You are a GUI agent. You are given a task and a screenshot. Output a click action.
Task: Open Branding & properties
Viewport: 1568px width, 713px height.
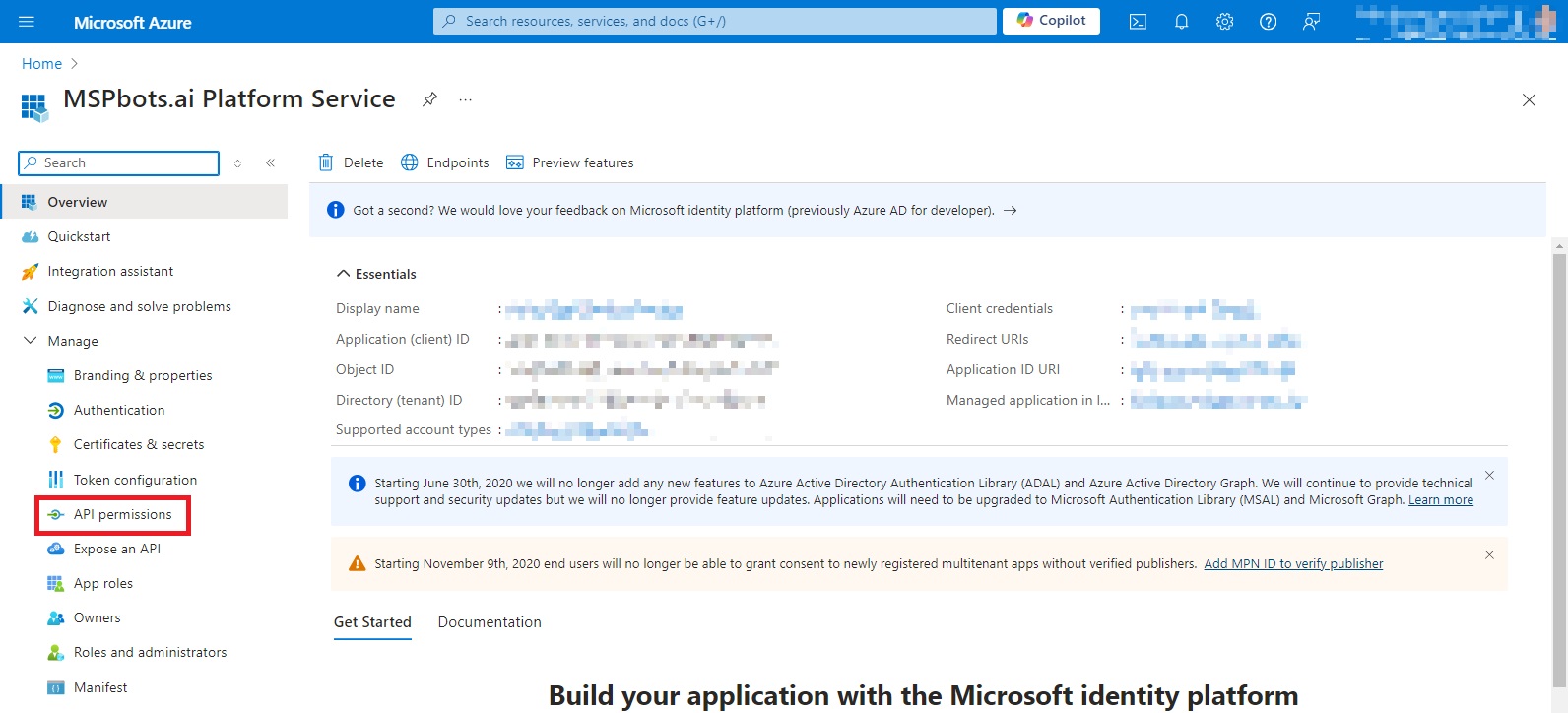tap(144, 375)
